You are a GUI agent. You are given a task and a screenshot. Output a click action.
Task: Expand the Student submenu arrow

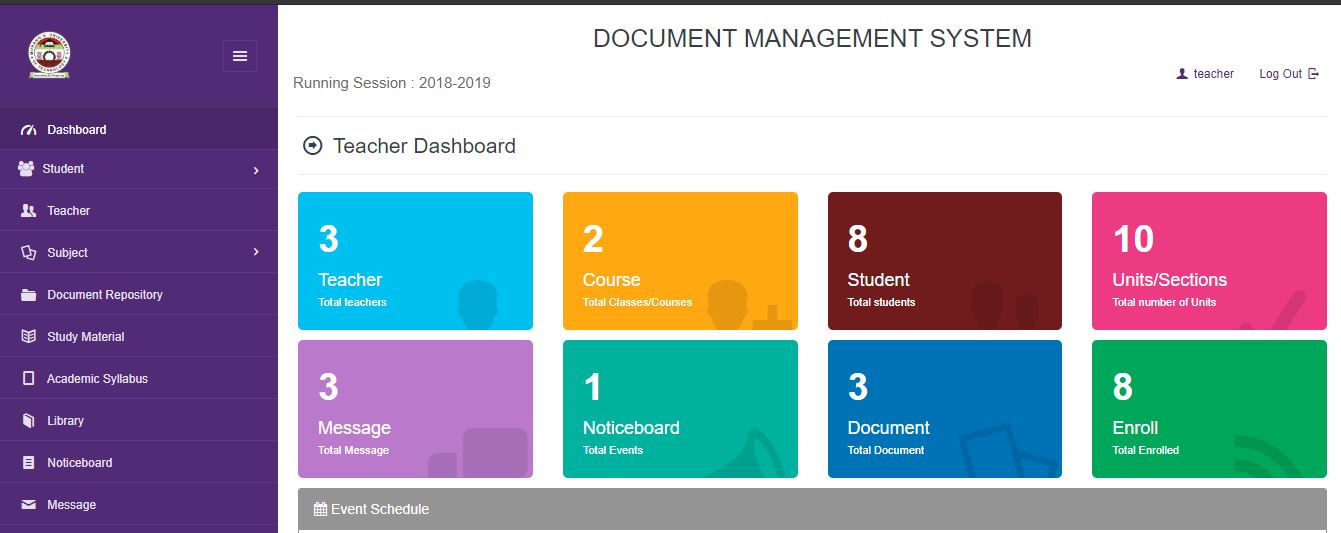[x=256, y=171]
